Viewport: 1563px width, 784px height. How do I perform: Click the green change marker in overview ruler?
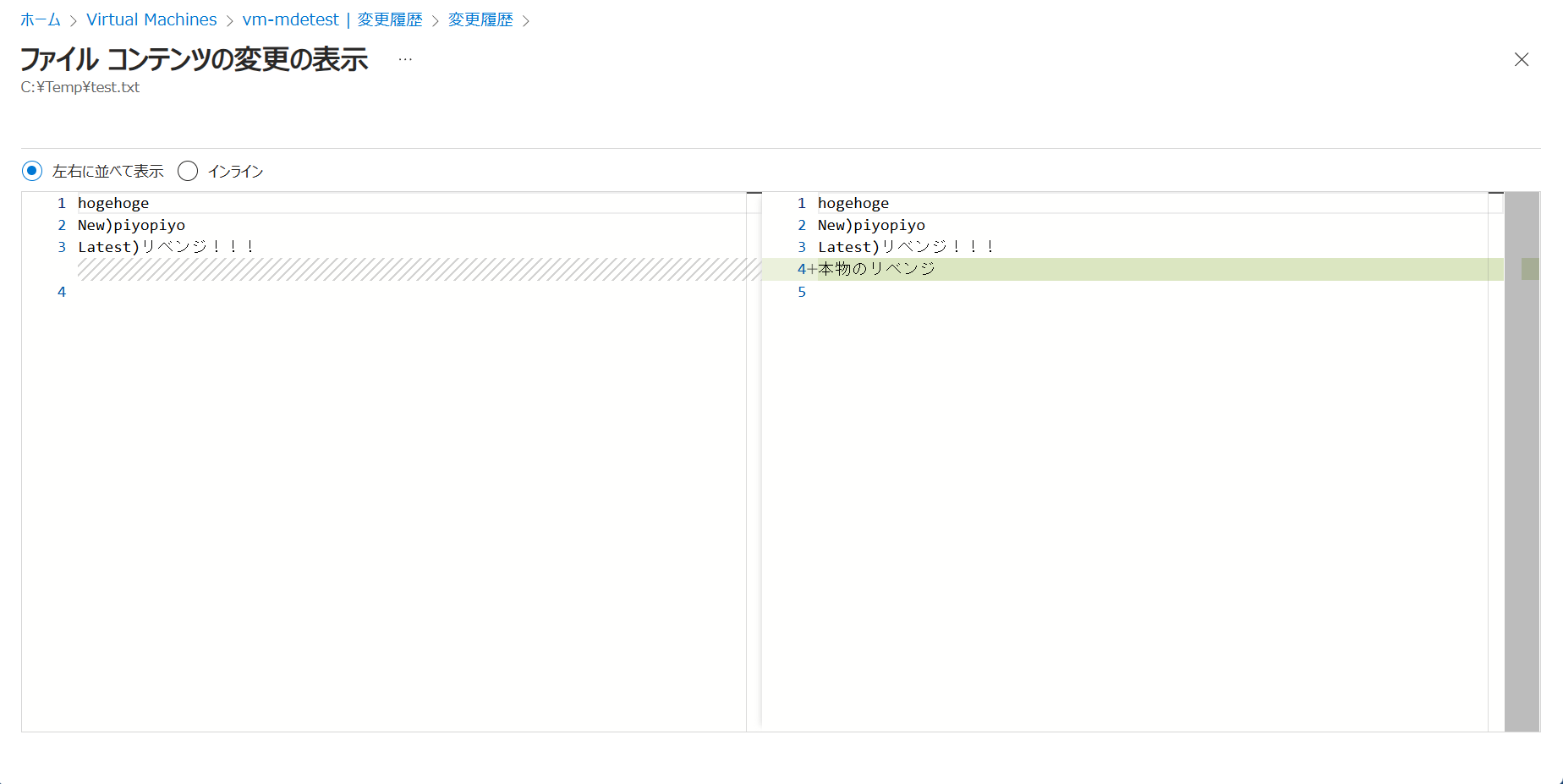coord(1529,269)
